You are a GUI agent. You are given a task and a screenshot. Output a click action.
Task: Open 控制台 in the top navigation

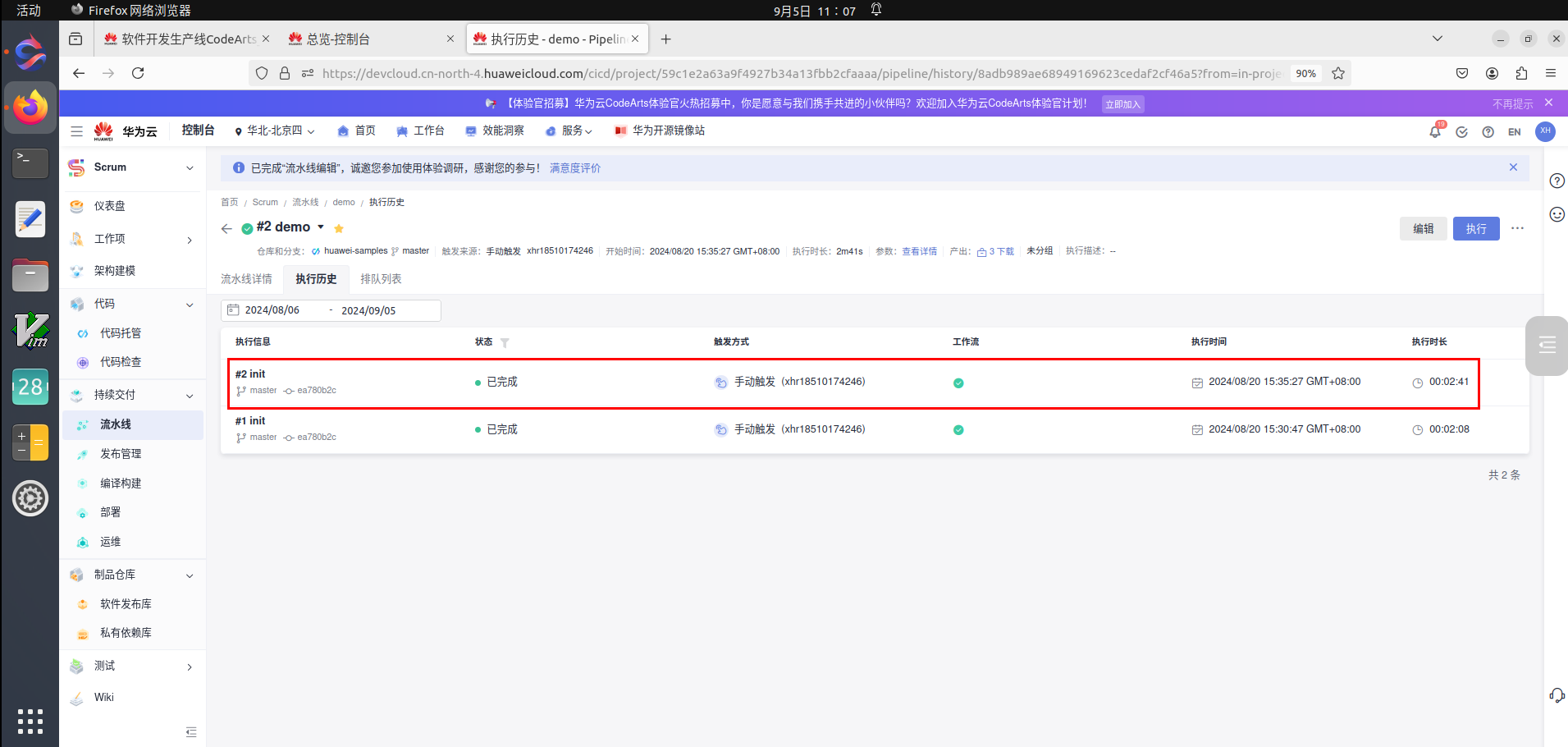[198, 131]
